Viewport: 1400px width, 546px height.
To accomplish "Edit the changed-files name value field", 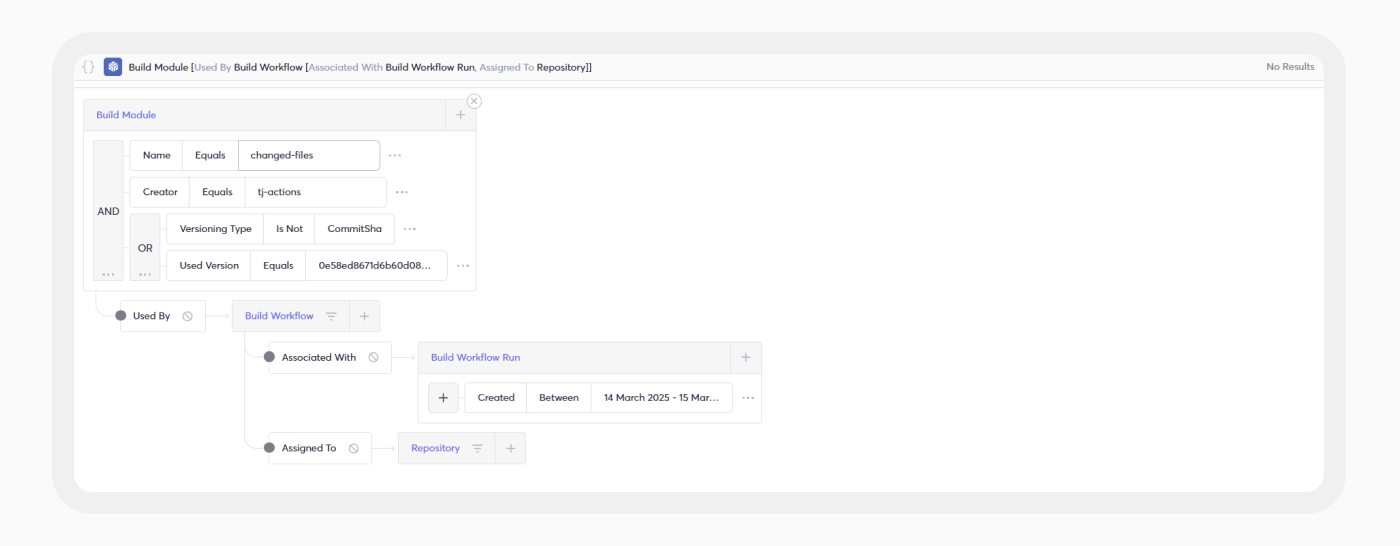I will click(x=308, y=156).
